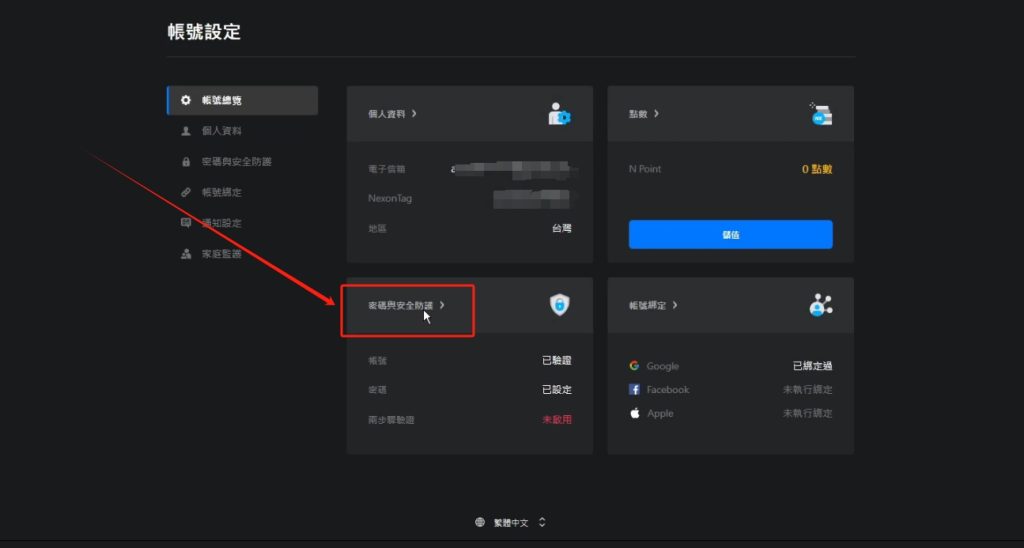The height and width of the screenshot is (548, 1024).
Task: Click chevron beside 帳號綁定 card heading
Action: [675, 305]
